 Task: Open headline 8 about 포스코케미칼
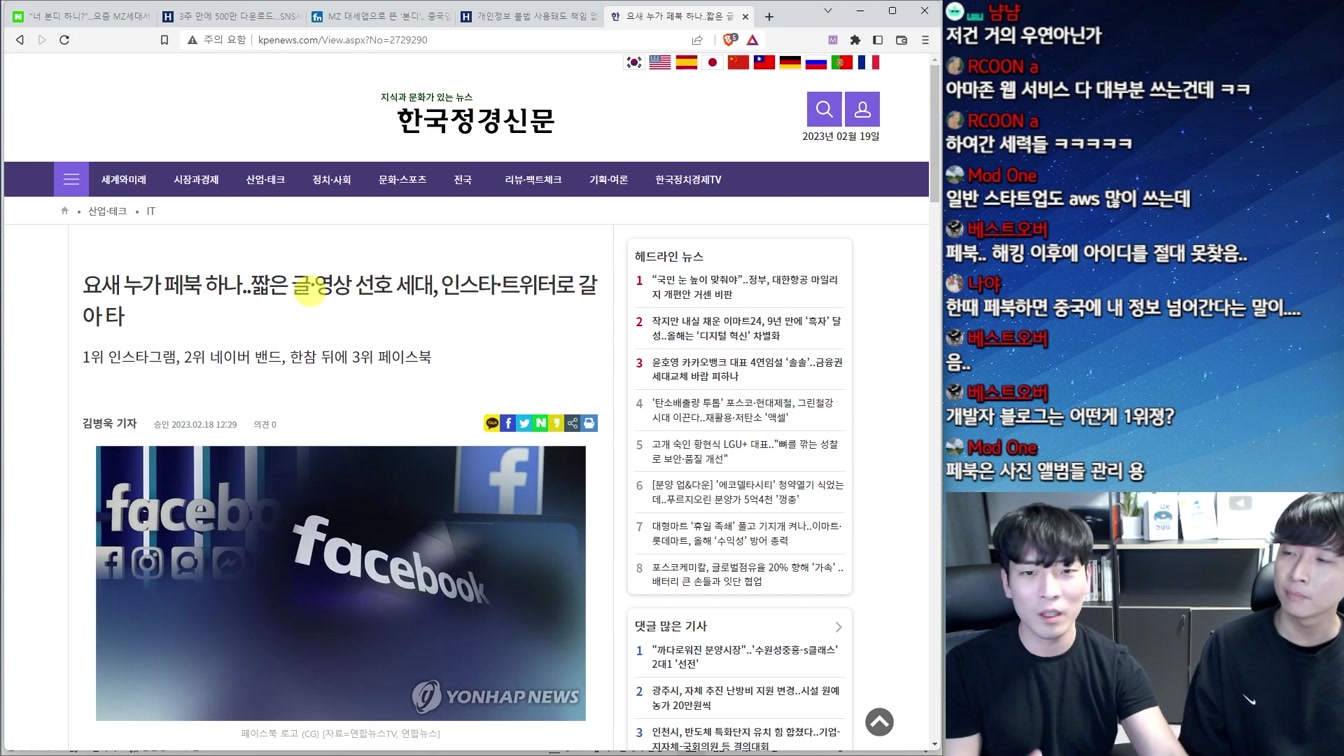click(747, 574)
